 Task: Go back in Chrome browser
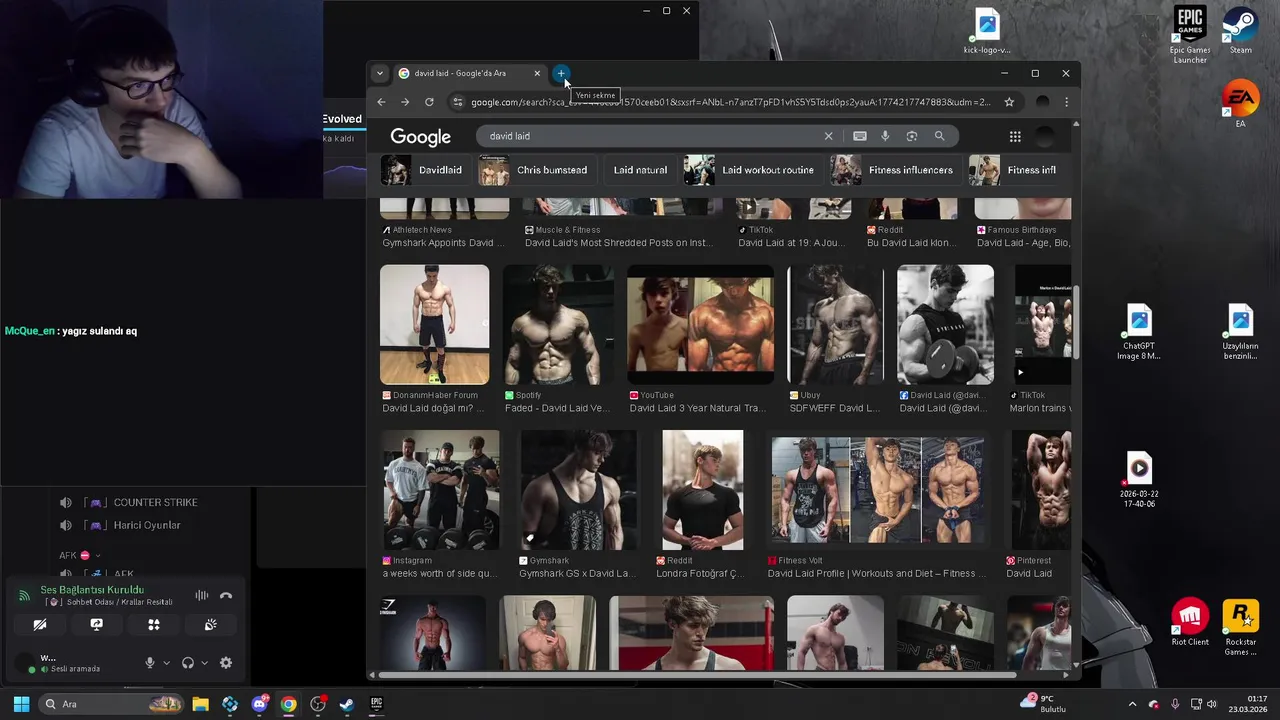381,102
